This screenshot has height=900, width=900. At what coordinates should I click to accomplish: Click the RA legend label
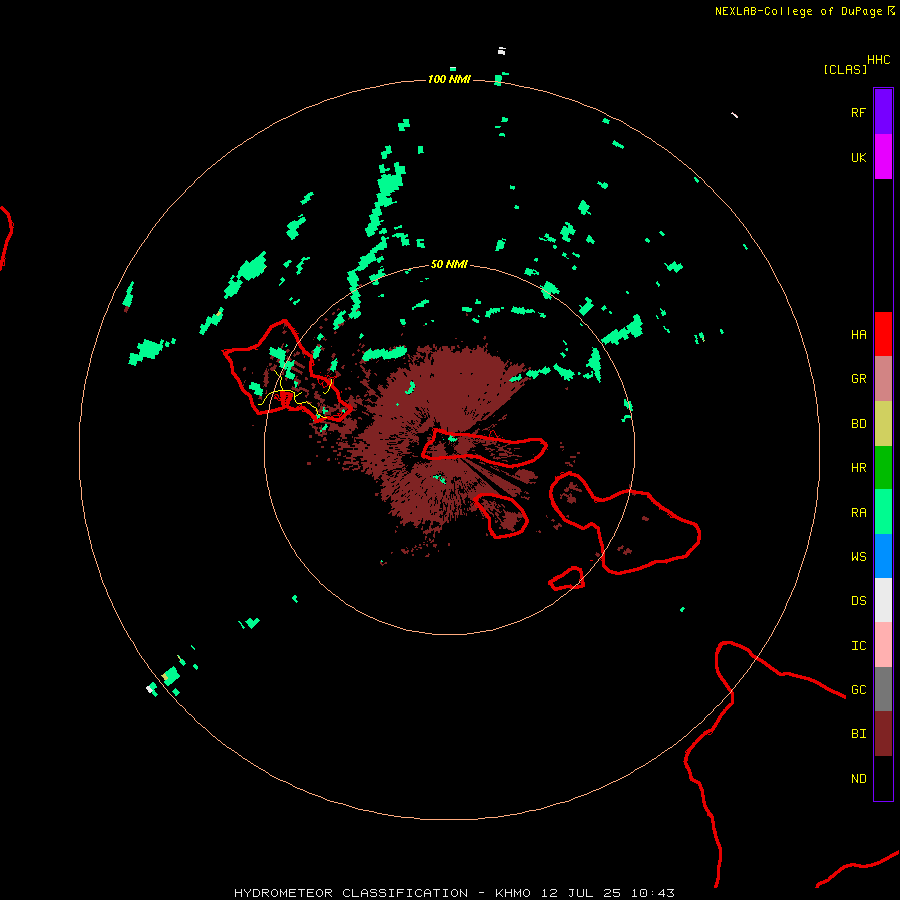coord(858,513)
